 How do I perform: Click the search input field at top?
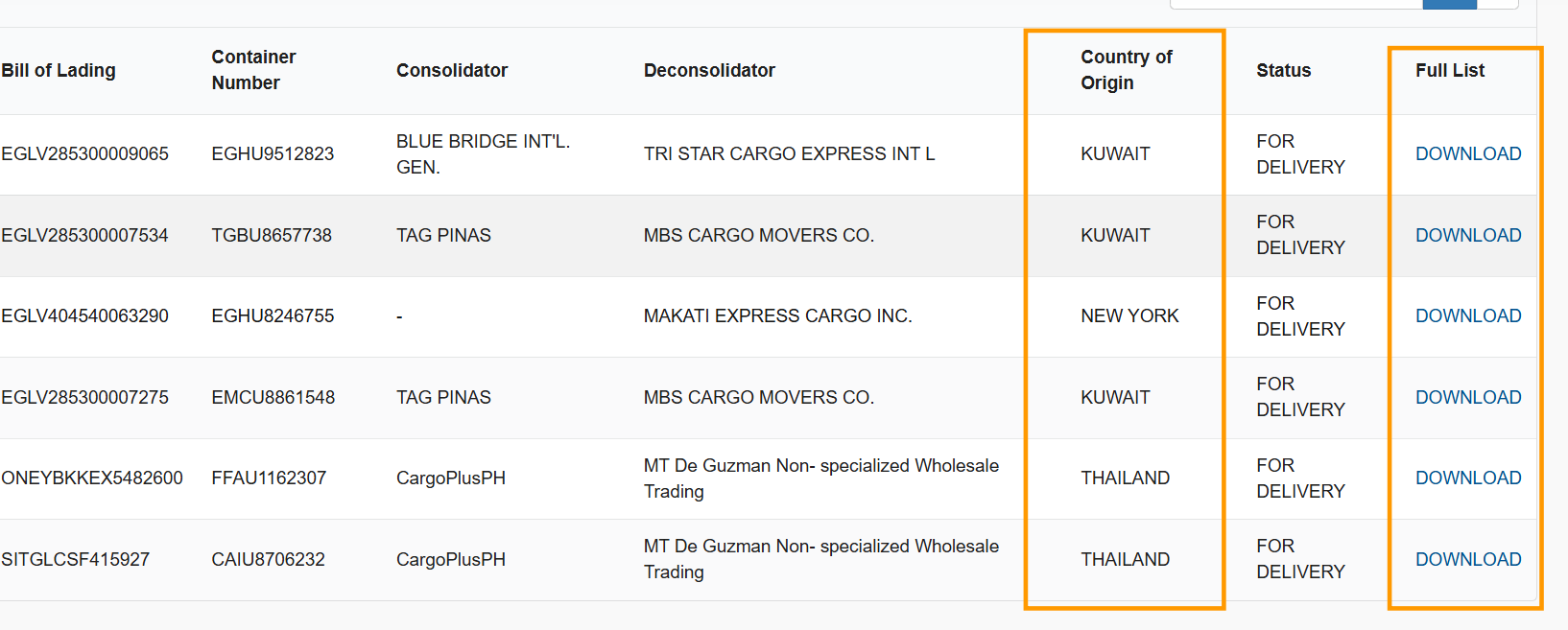(x=1295, y=4)
